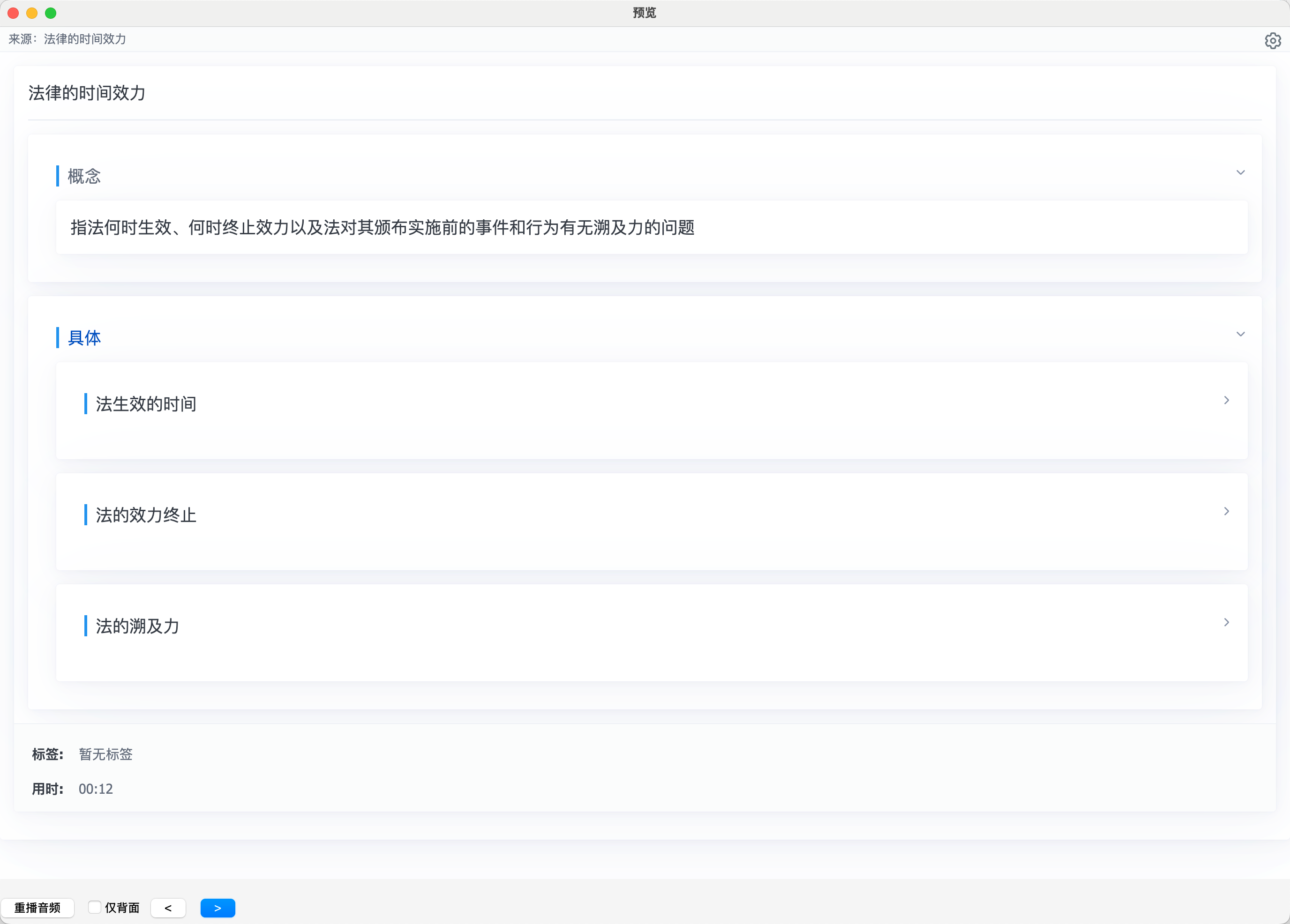This screenshot has width=1290, height=924.
Task: Expand the 法生效的时间 chevron arrow
Action: 1226,400
